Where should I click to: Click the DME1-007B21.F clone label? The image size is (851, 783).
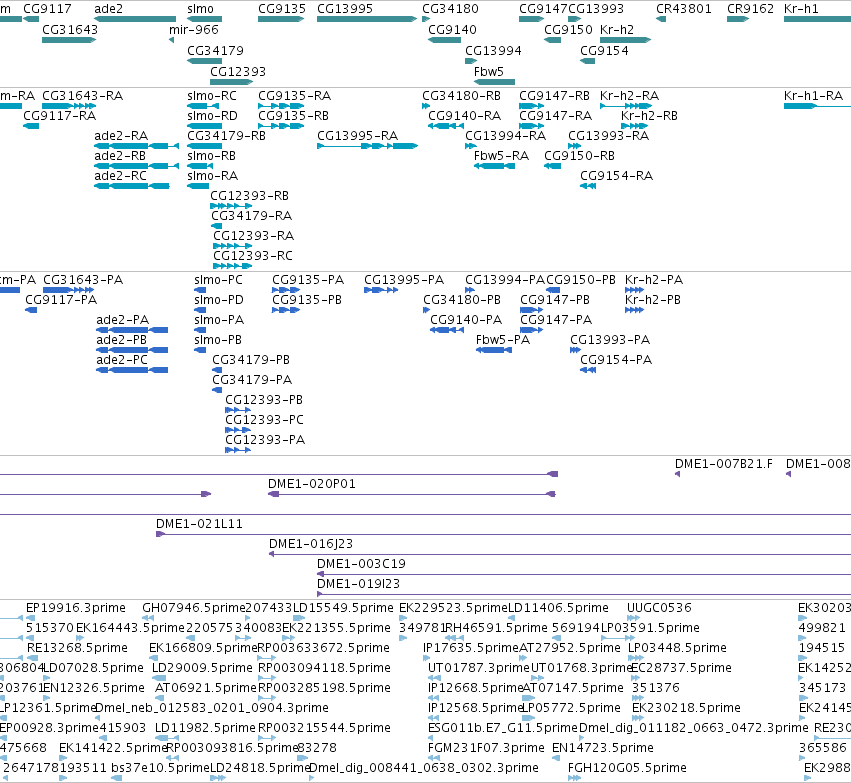click(x=724, y=464)
